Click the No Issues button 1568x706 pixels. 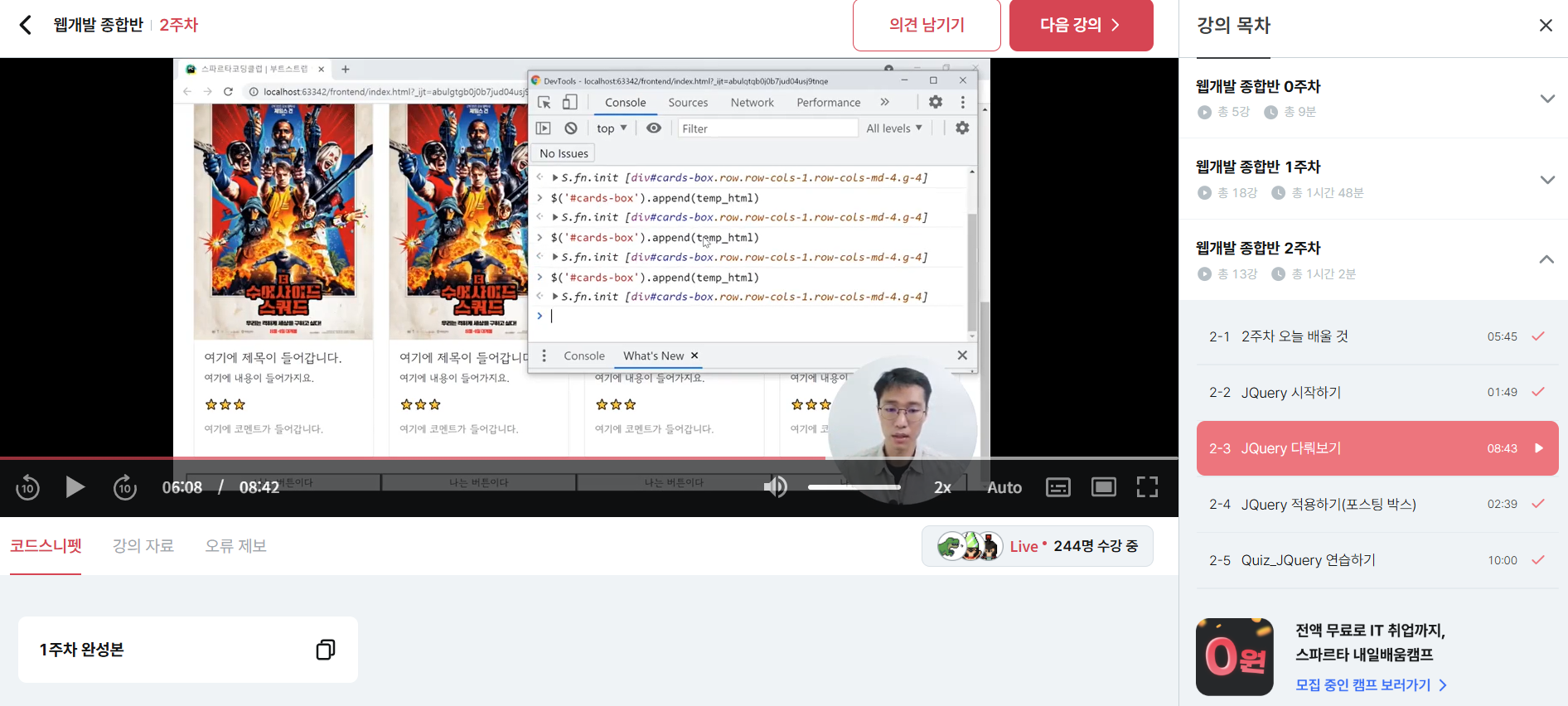pos(564,153)
